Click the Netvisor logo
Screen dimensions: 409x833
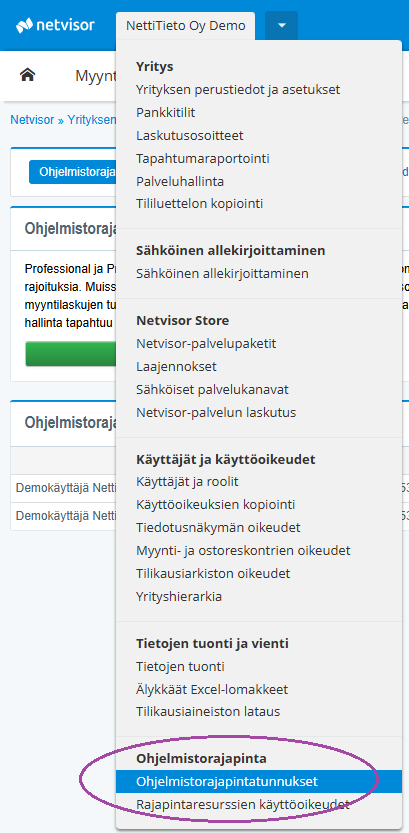(56, 25)
